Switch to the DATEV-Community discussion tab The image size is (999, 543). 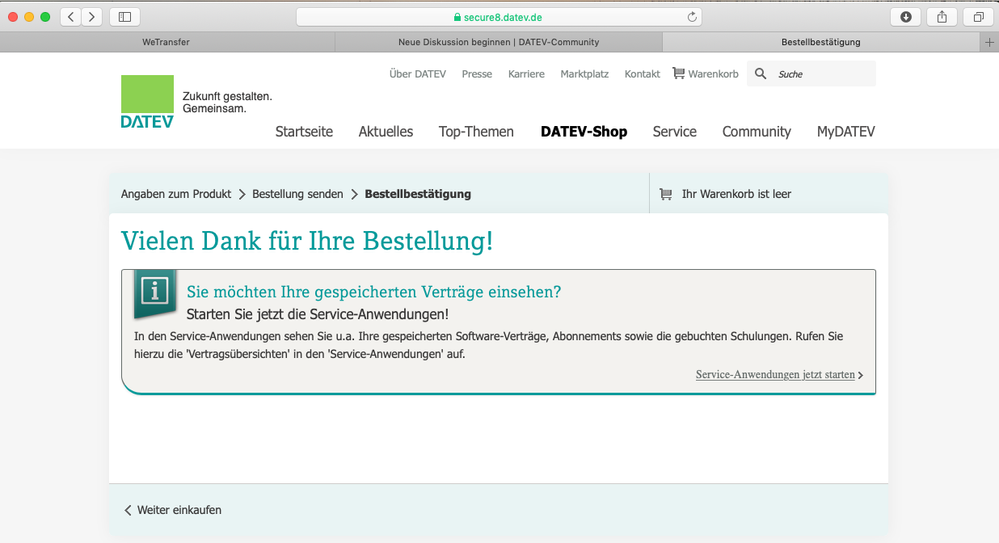(x=498, y=42)
